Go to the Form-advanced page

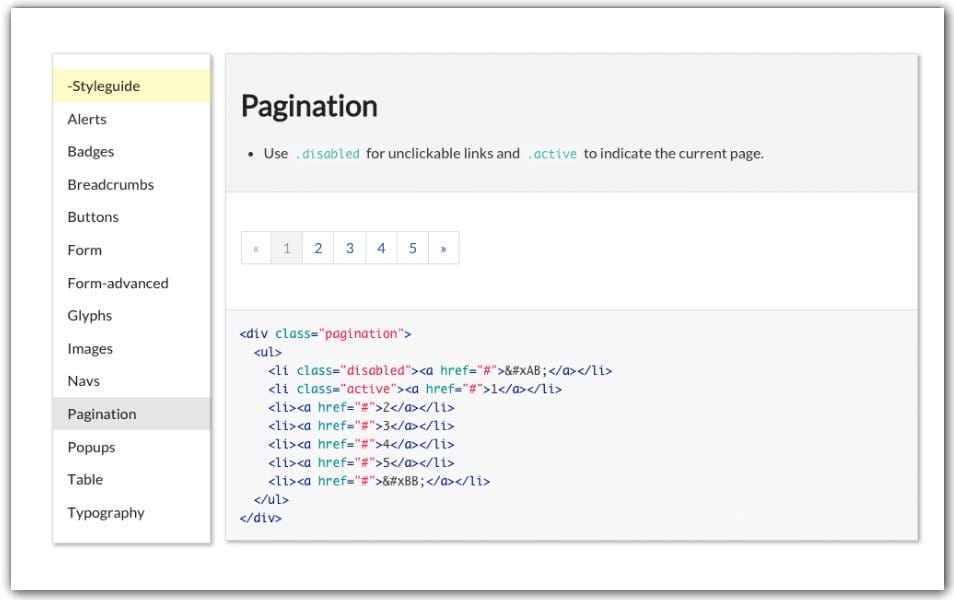tap(118, 283)
